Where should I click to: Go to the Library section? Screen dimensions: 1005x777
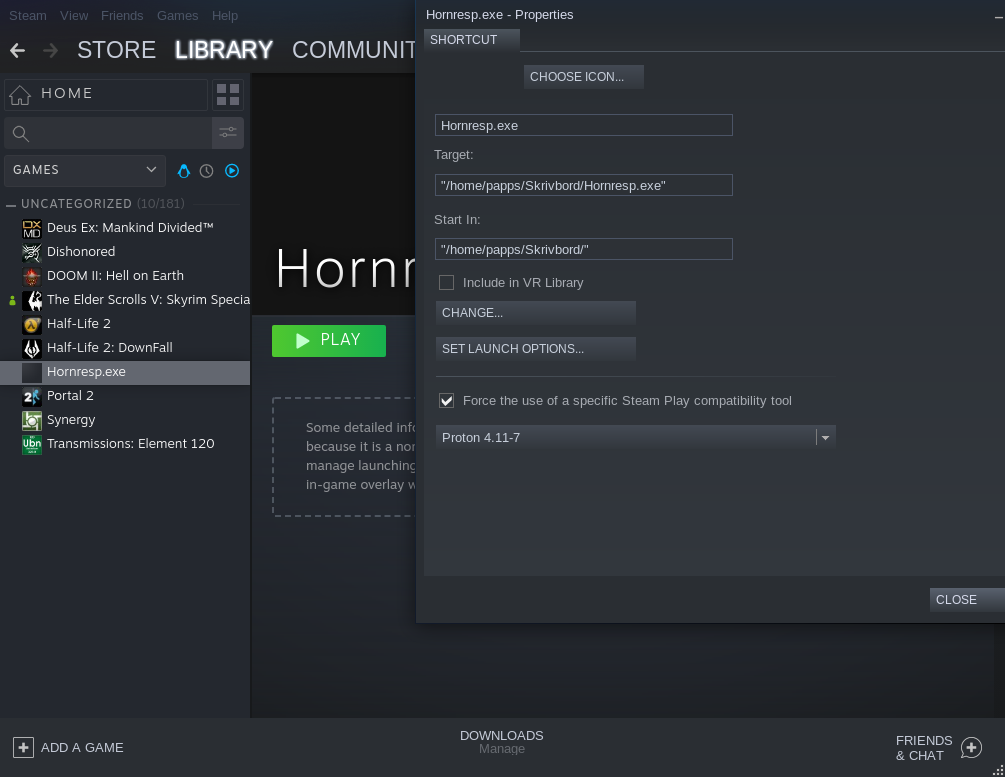tap(224, 50)
